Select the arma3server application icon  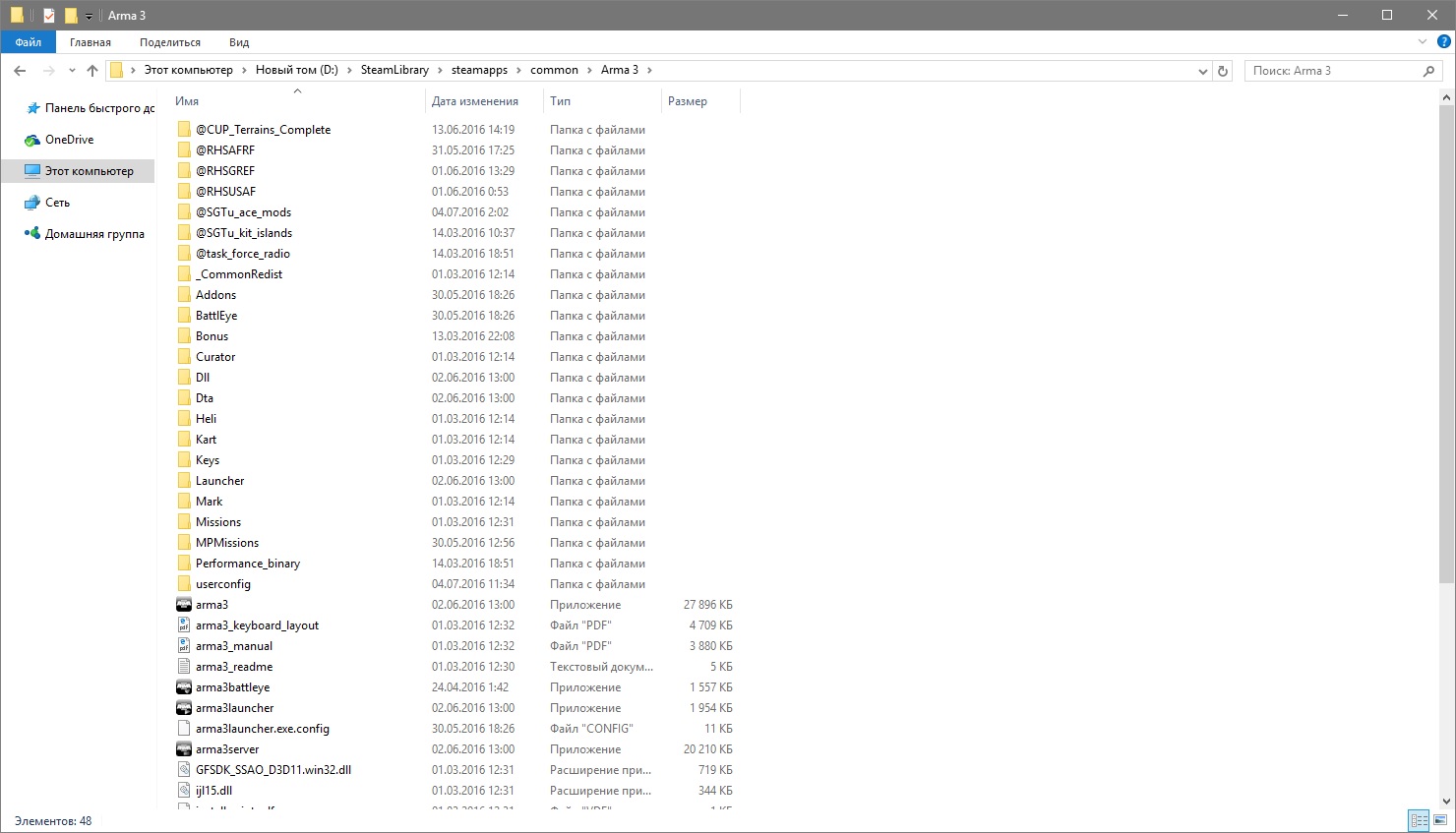[x=184, y=749]
